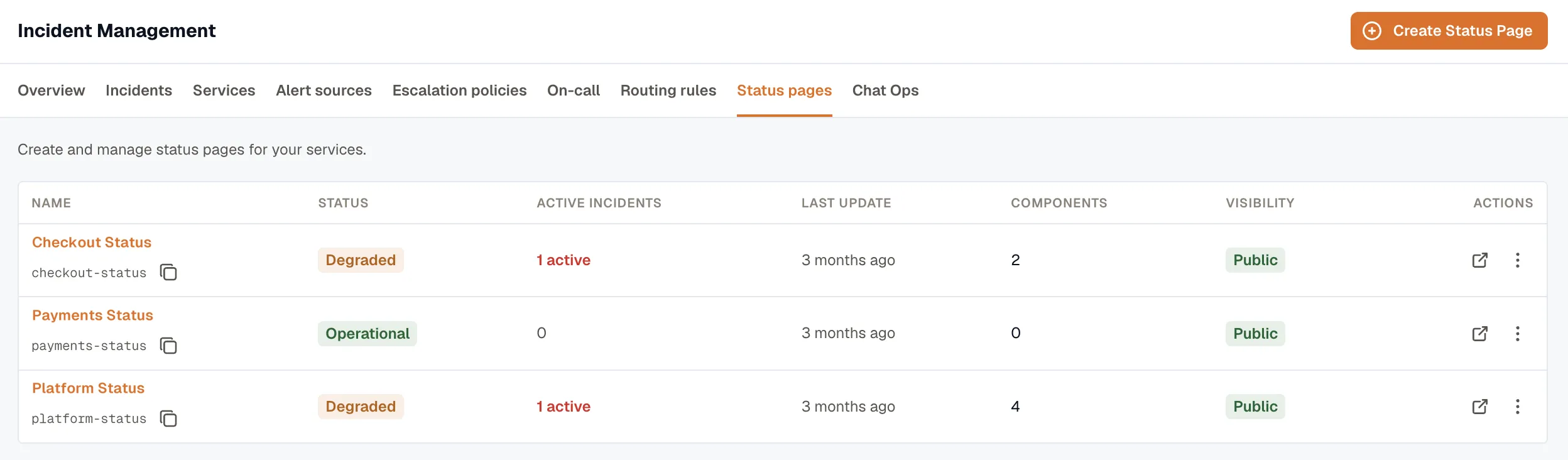Open the Payments Status link
This screenshot has width=1568, height=460.
tap(93, 315)
